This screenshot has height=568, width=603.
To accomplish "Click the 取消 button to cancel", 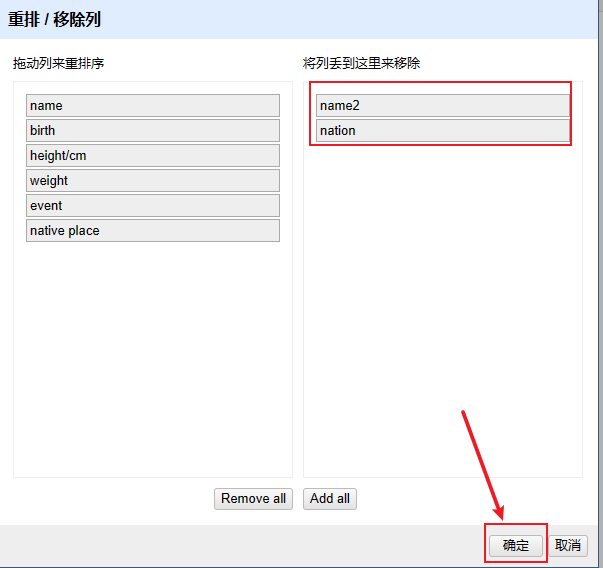I will tap(568, 545).
